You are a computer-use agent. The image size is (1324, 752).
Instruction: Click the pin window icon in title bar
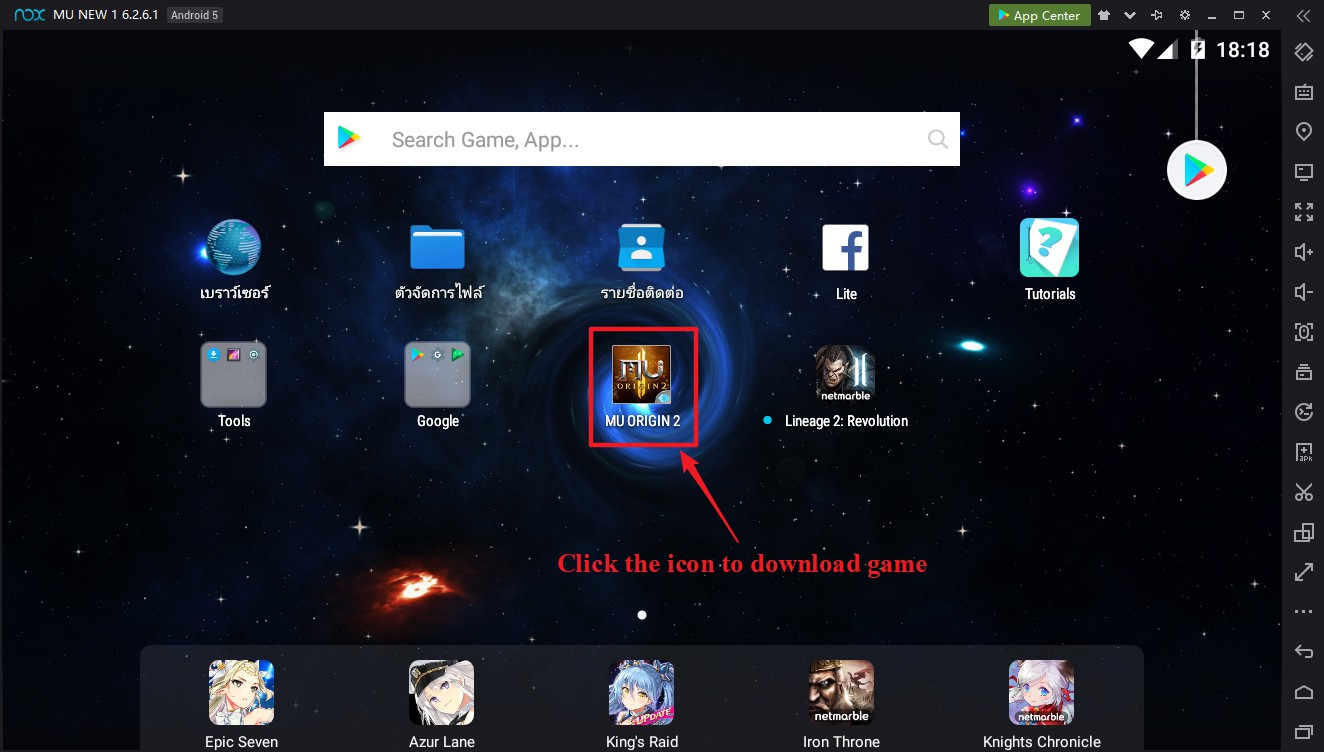coord(1157,15)
